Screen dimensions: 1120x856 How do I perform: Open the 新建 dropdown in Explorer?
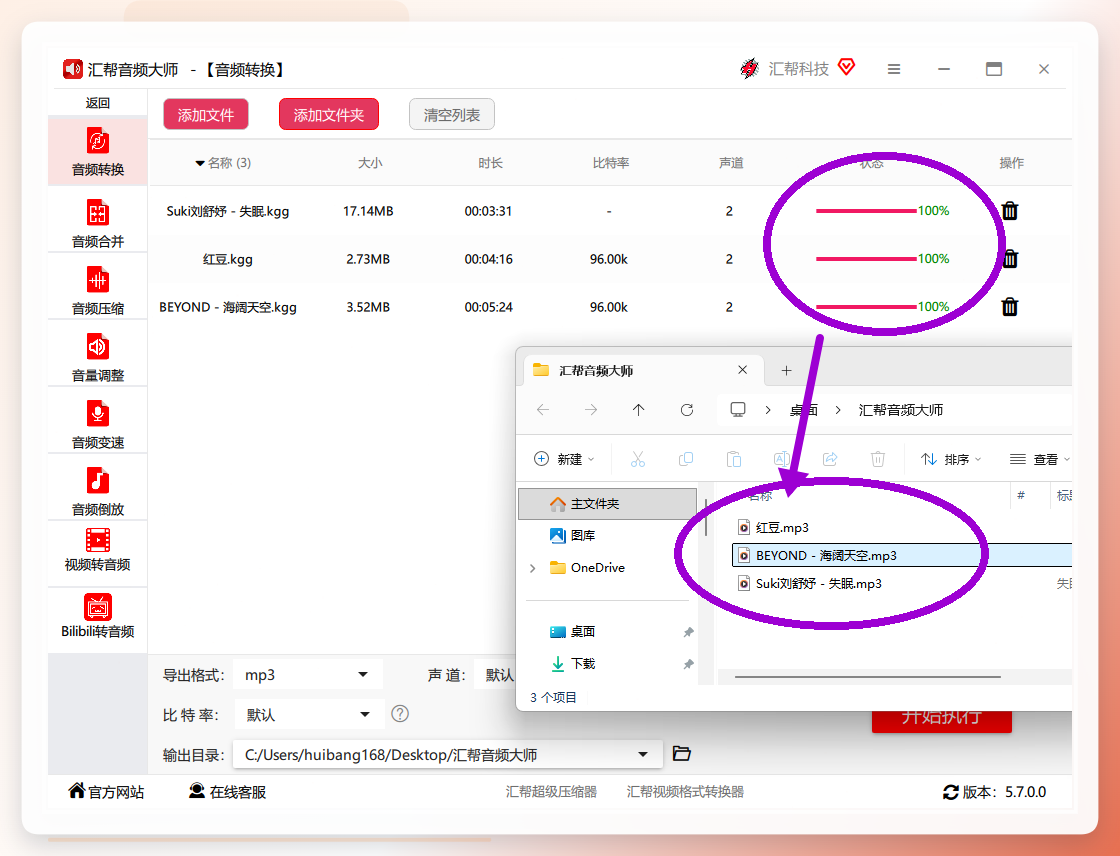(564, 459)
